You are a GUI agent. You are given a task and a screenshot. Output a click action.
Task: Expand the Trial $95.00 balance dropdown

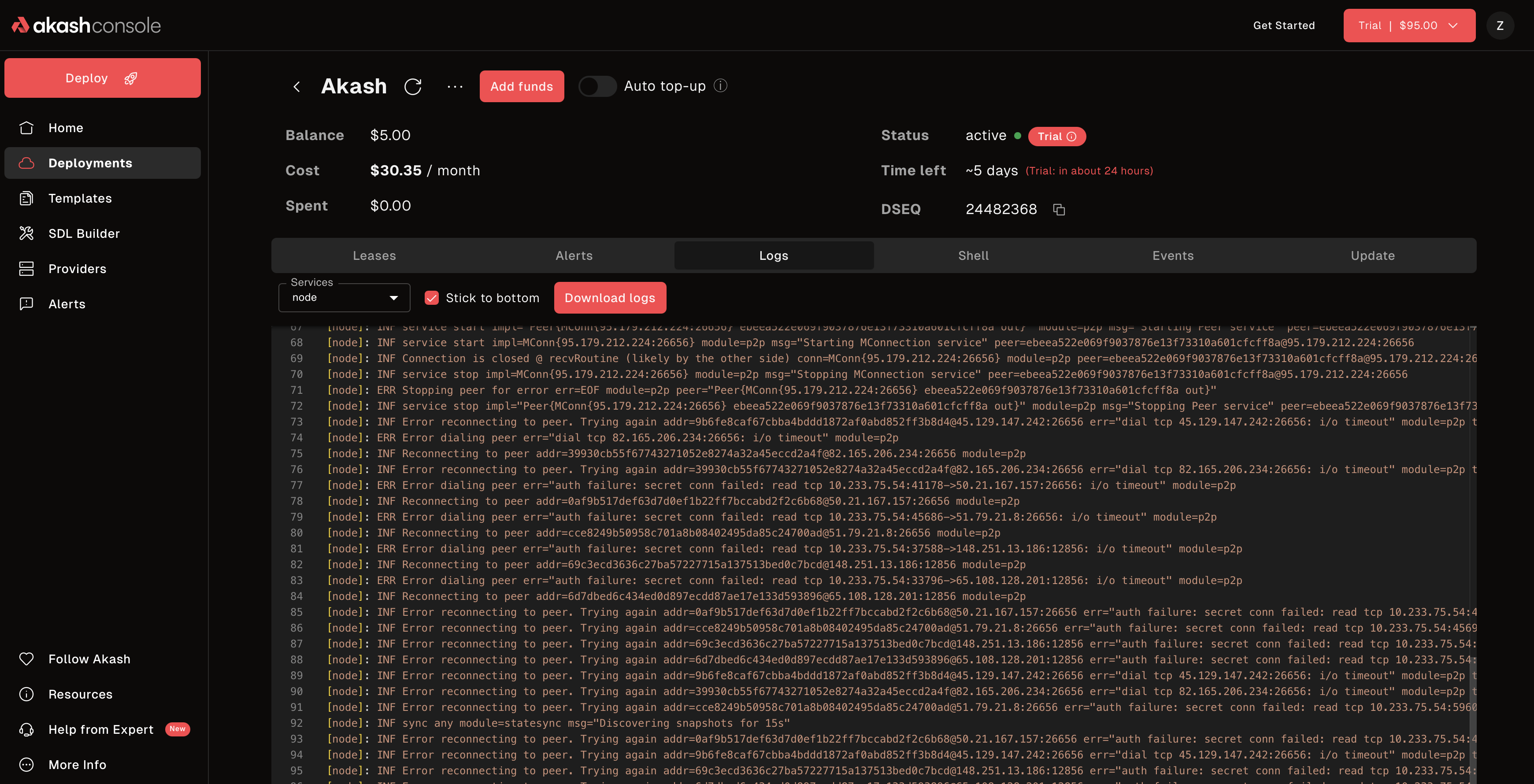pos(1409,26)
